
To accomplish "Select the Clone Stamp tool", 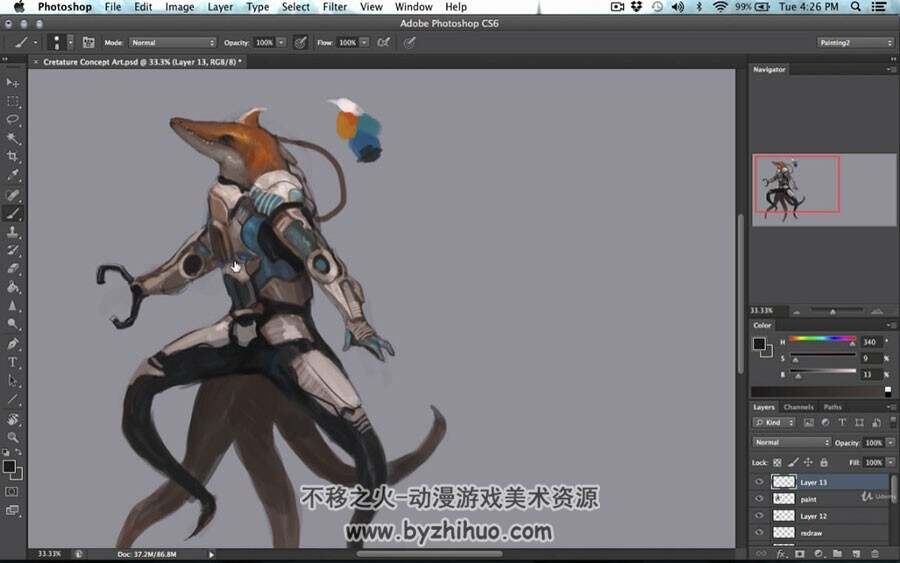I will pyautogui.click(x=12, y=232).
